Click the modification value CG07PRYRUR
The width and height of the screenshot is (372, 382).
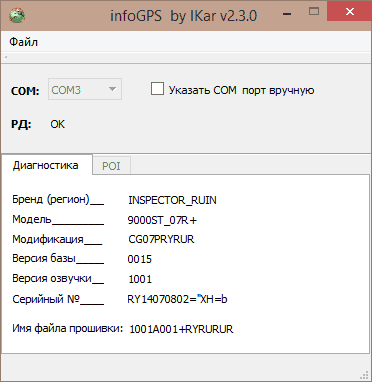tap(161, 239)
